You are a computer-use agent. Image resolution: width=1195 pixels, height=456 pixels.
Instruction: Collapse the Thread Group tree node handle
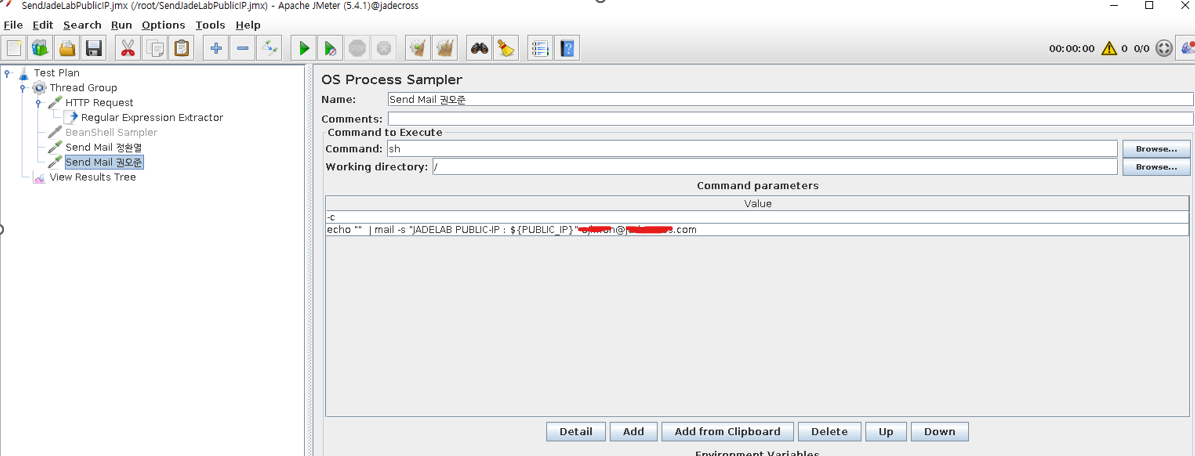(x=23, y=88)
